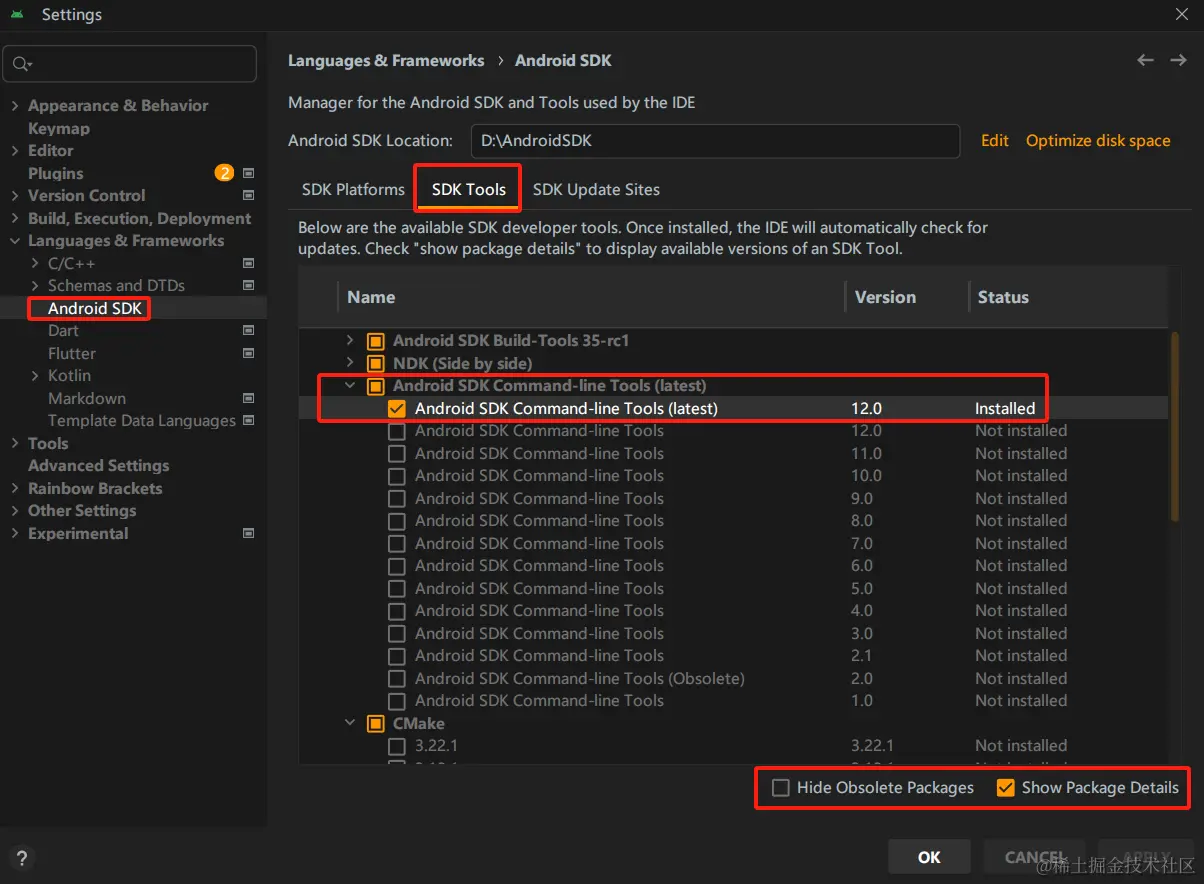This screenshot has width=1204, height=884.
Task: Select the SDK Tools tab
Action: click(x=468, y=189)
